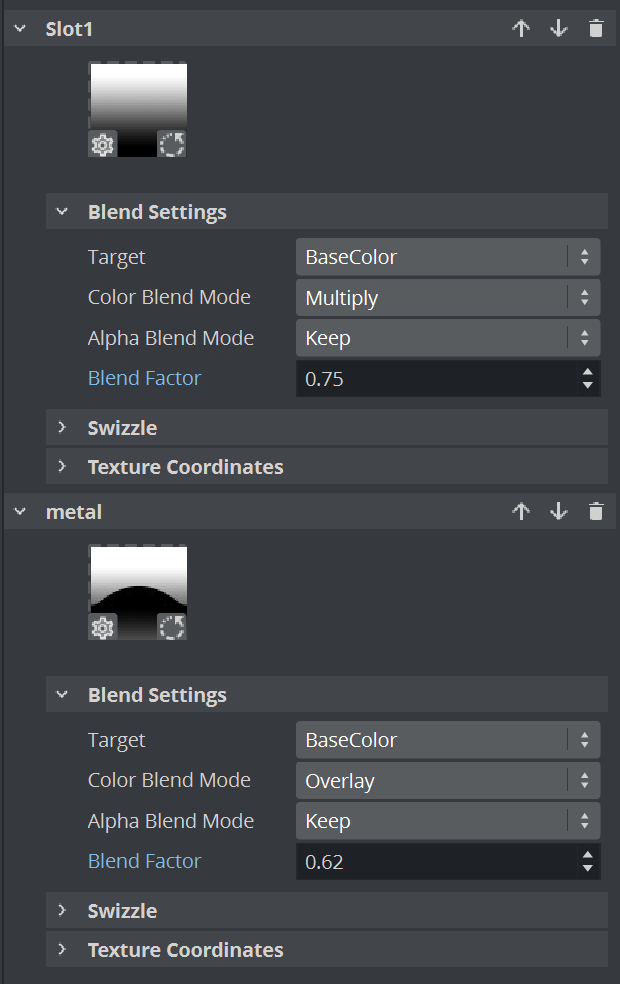Move Slot1 up with the arrow icon

(520, 29)
